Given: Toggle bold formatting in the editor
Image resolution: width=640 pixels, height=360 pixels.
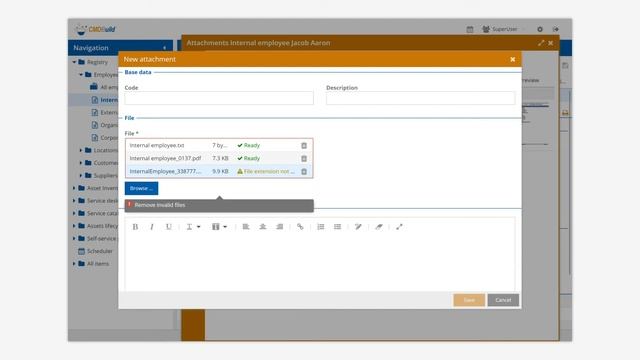Looking at the screenshot, I should point(135,227).
